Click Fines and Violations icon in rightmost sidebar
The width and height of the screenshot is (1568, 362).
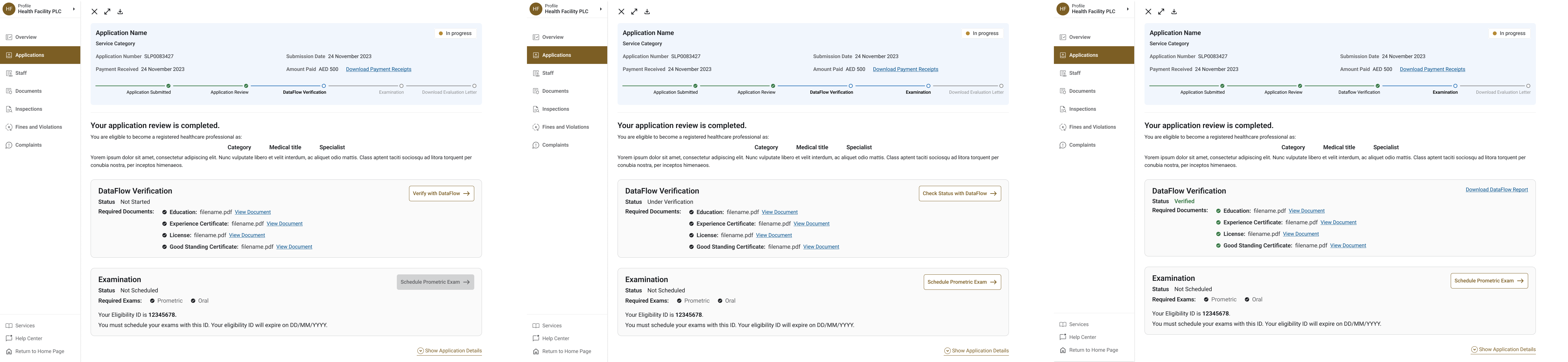[x=1063, y=127]
